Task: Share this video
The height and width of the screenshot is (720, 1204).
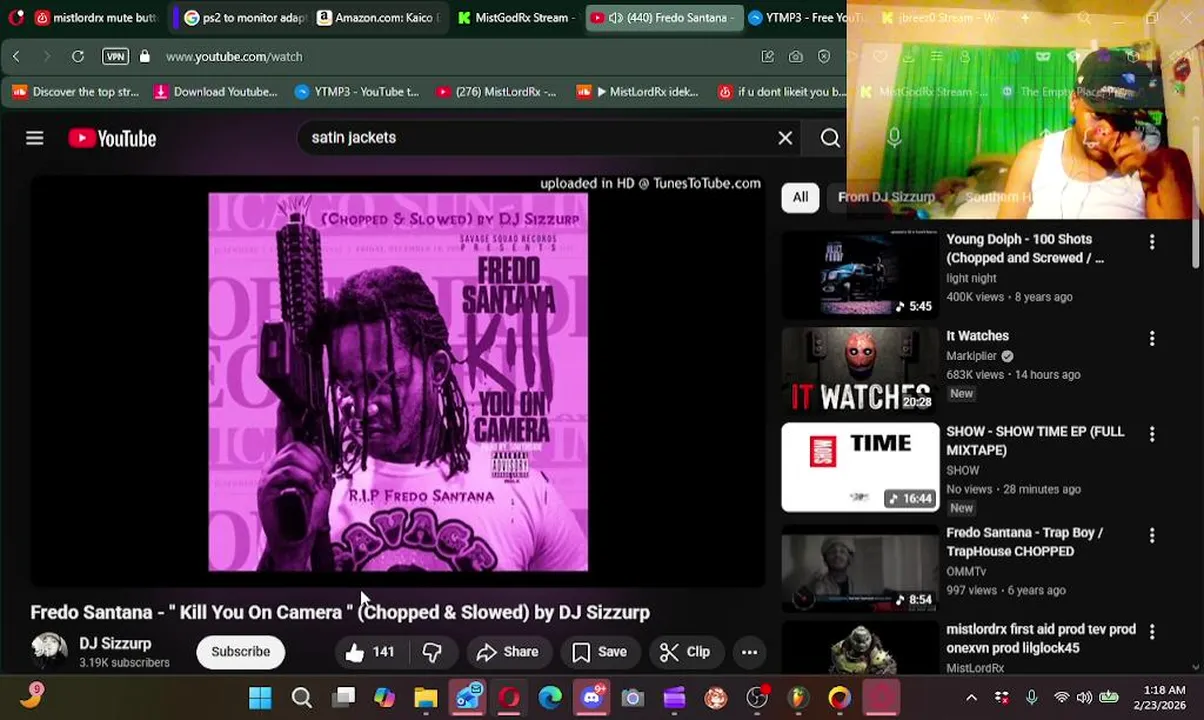Action: [508, 652]
